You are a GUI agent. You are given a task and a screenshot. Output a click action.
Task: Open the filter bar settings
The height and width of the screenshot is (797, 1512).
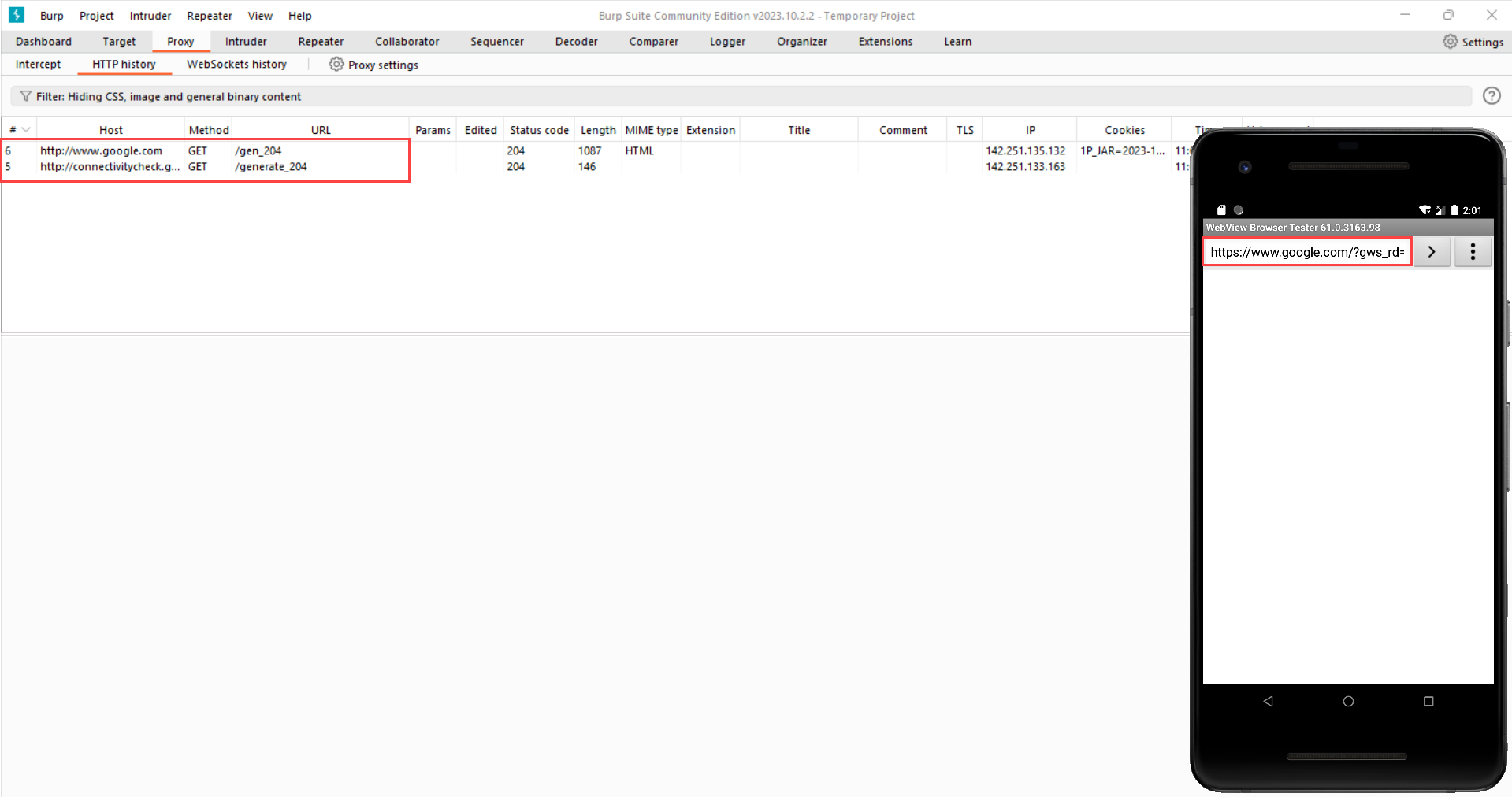(x=741, y=96)
